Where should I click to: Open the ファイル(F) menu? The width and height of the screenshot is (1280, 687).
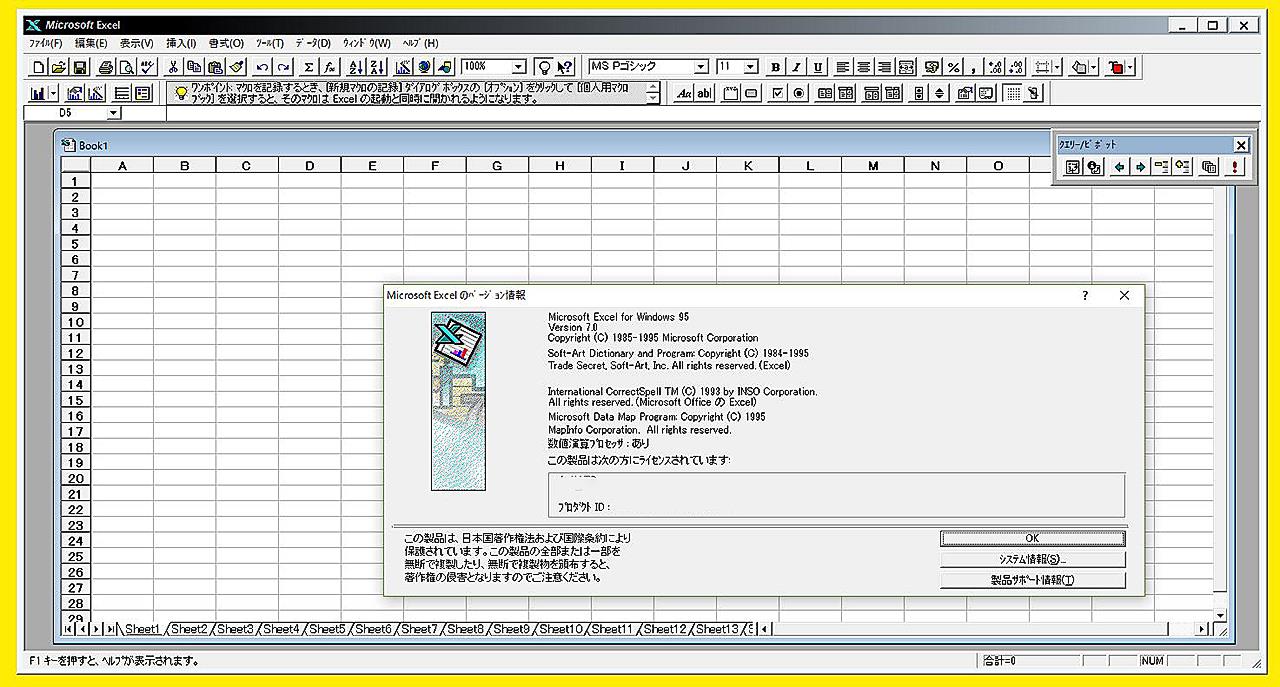pyautogui.click(x=45, y=43)
